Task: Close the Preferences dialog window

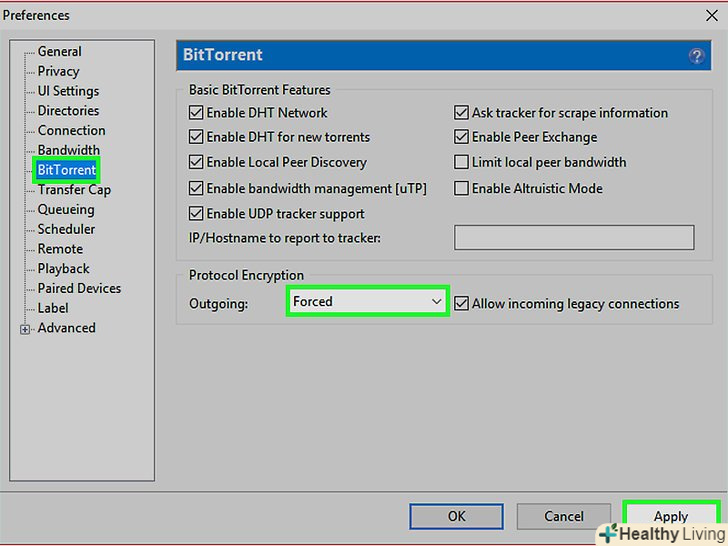Action: 711,16
